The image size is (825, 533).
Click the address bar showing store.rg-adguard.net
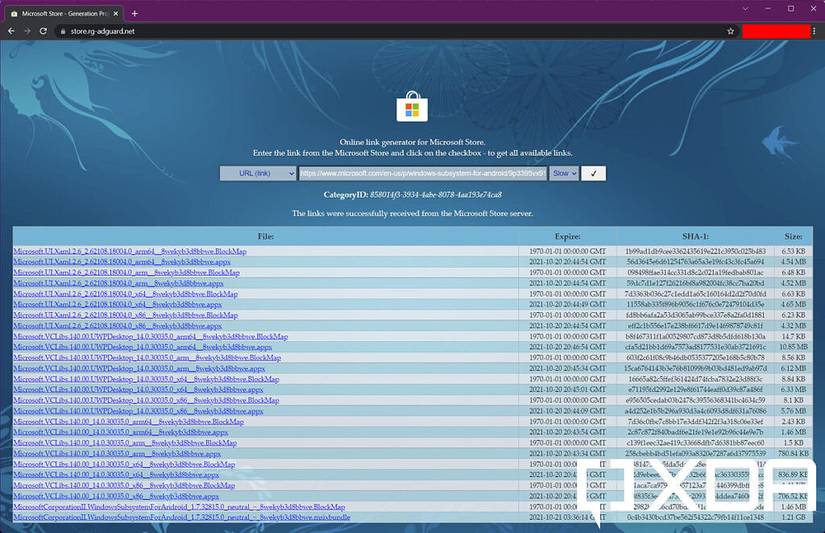pyautogui.click(x=395, y=31)
